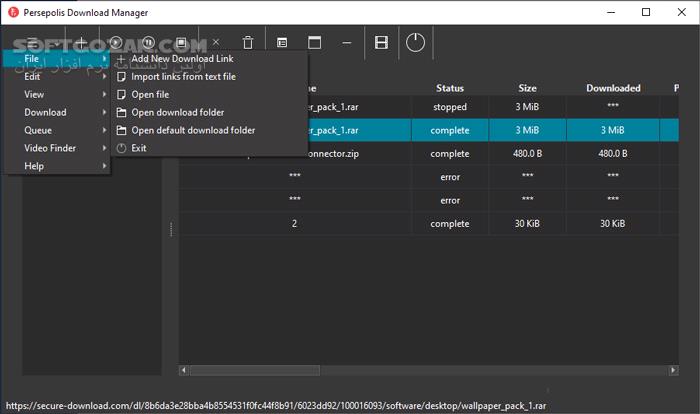Screen dimensions: 700x414
Task: Click the video finder film icon
Action: pyautogui.click(x=381, y=43)
